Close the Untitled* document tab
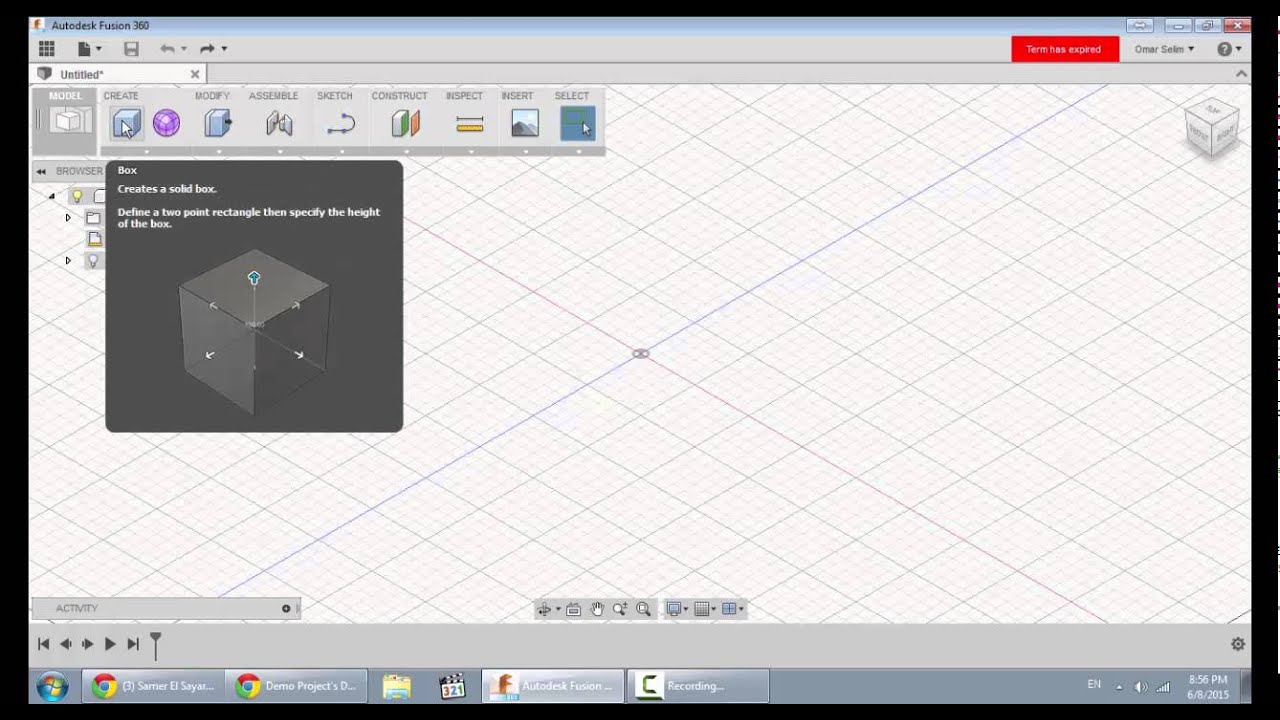The height and width of the screenshot is (720, 1280). (x=195, y=74)
